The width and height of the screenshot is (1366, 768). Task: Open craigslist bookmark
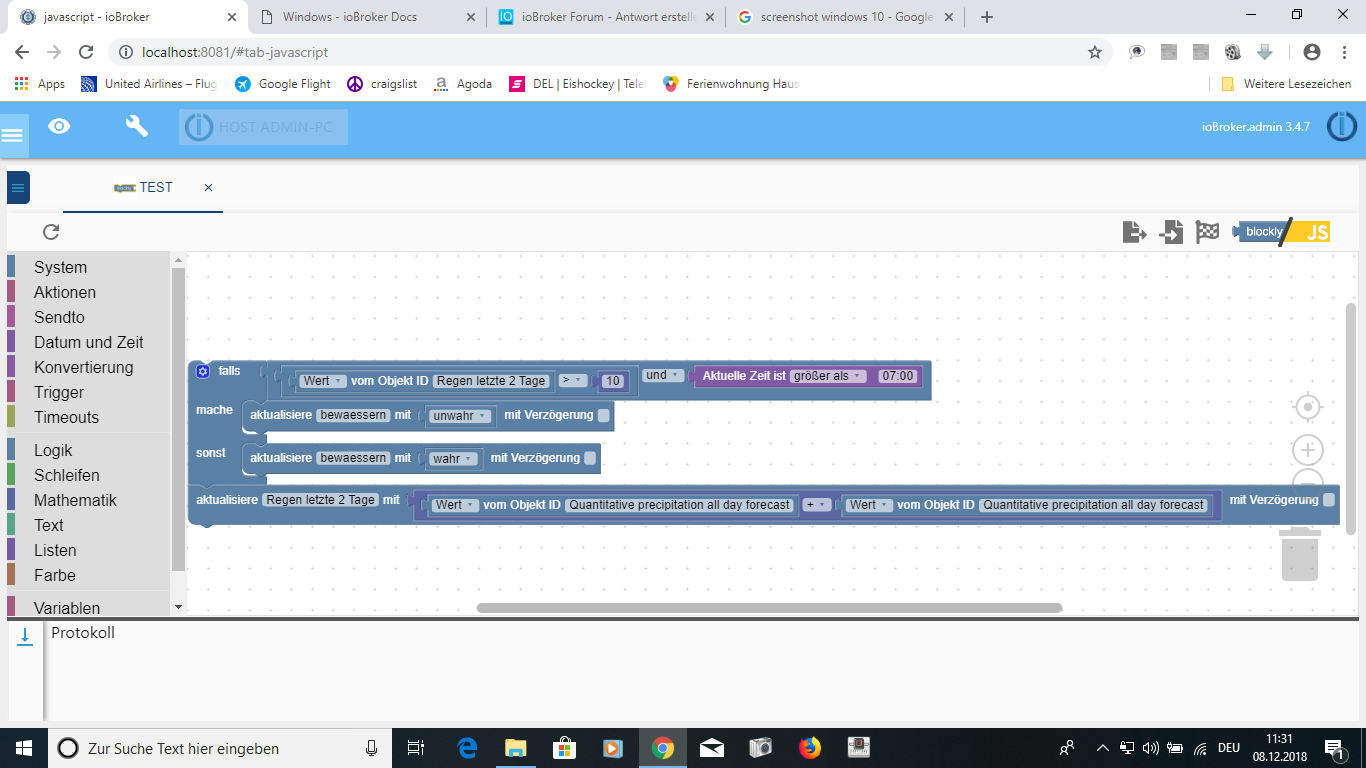click(x=382, y=84)
